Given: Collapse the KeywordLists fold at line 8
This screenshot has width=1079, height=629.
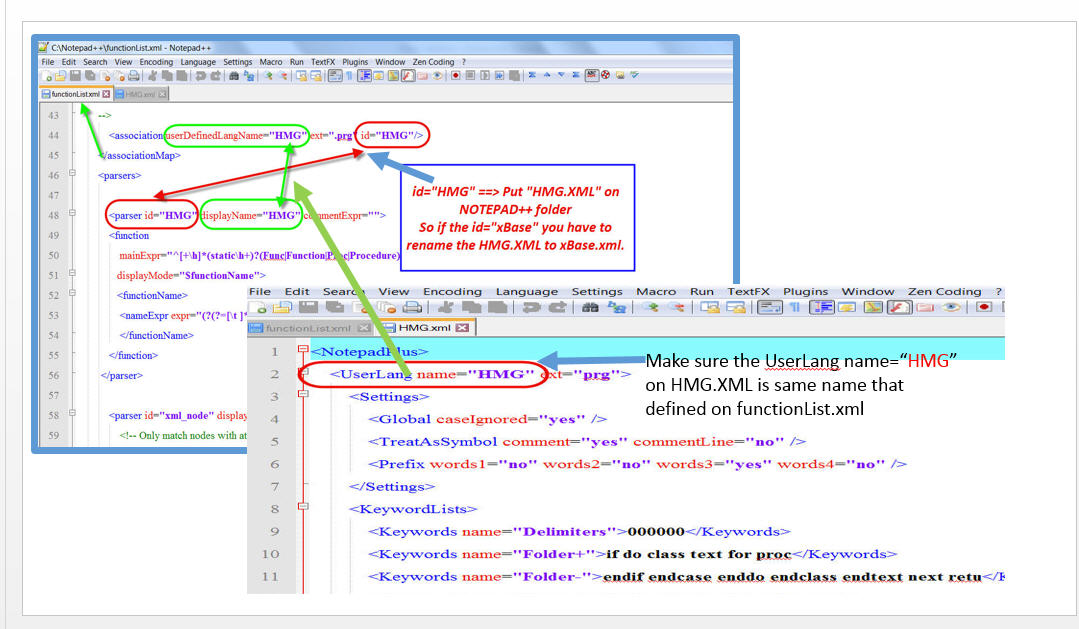Looking at the screenshot, I should 302,504.
